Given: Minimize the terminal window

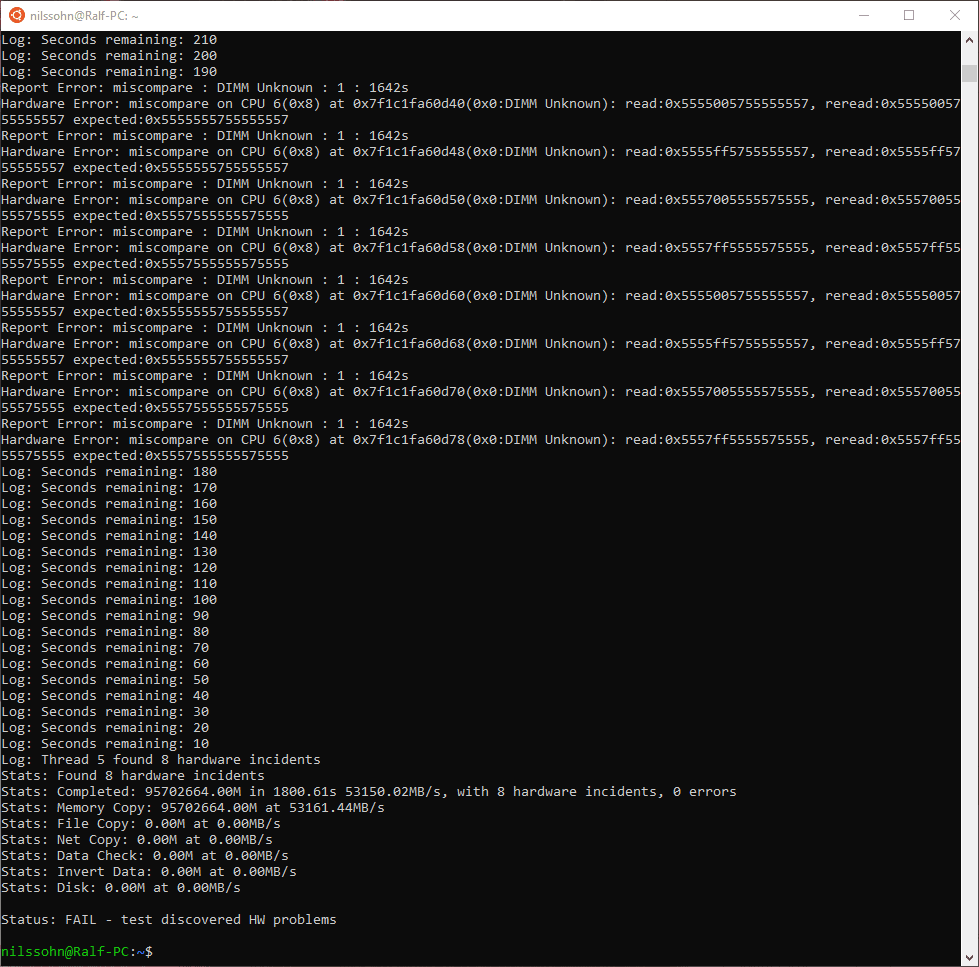Looking at the screenshot, I should pos(864,16).
